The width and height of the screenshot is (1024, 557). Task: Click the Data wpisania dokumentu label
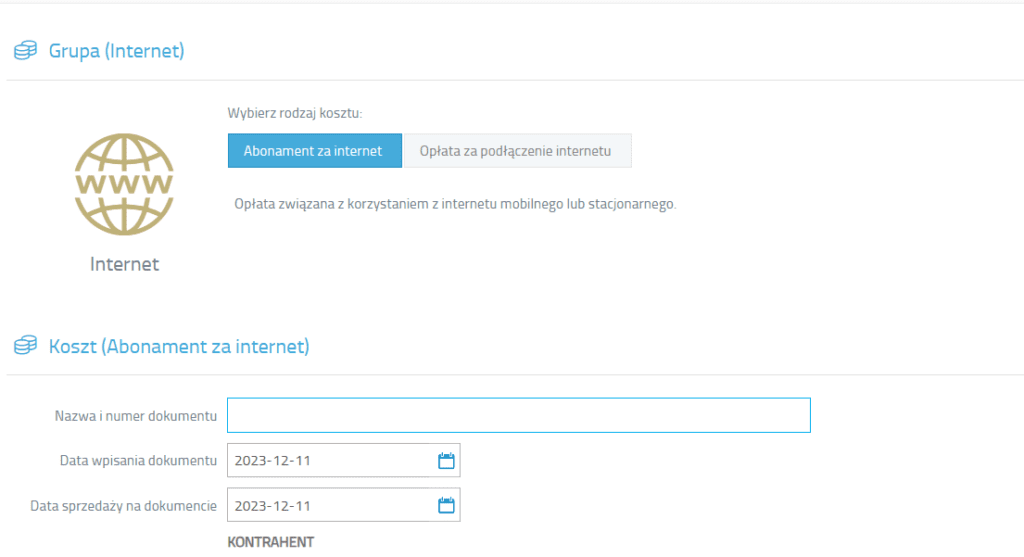pos(138,461)
